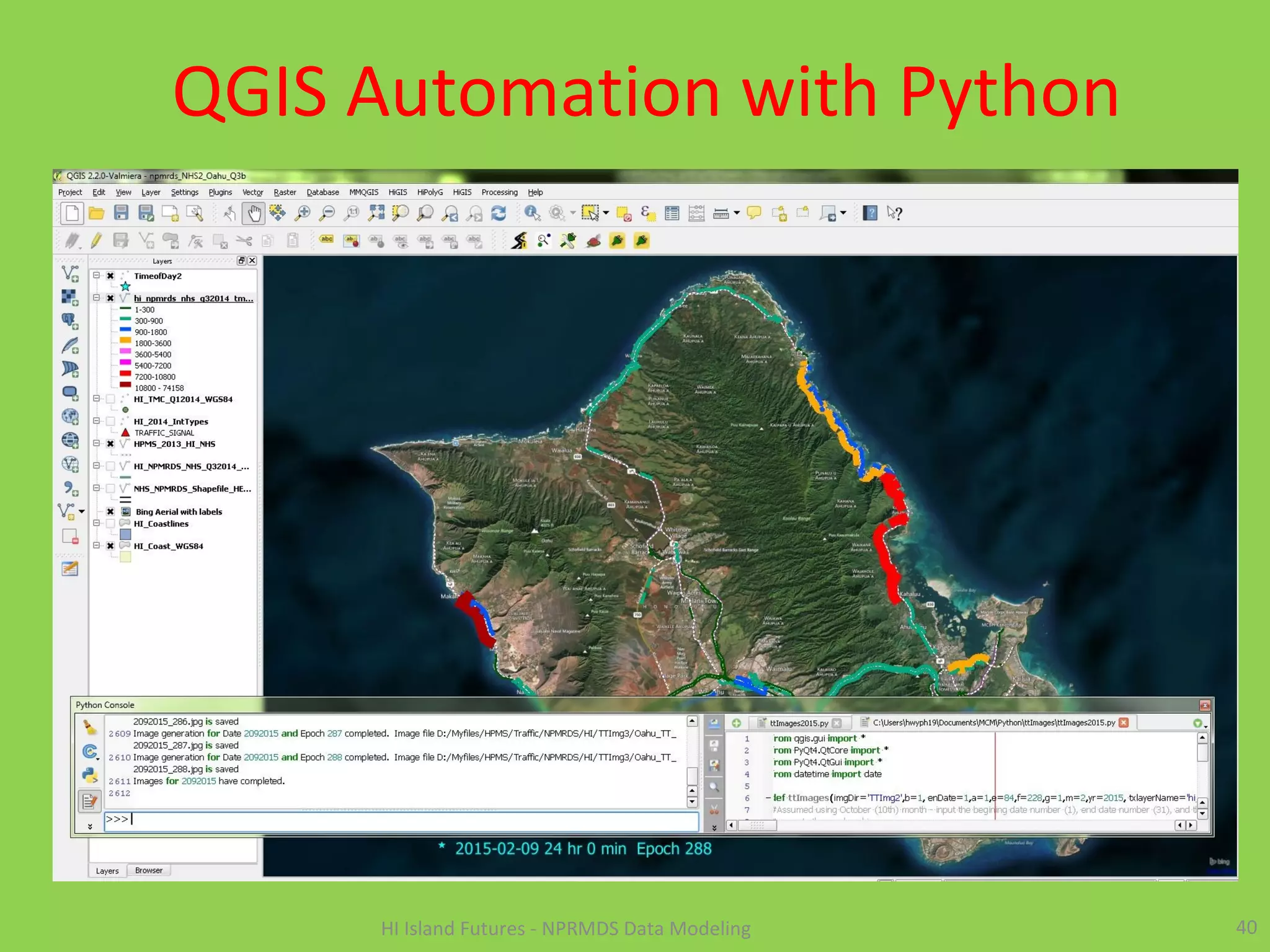Click the Python icon in console sidebar
Screen dimensions: 1270x952
90,775
